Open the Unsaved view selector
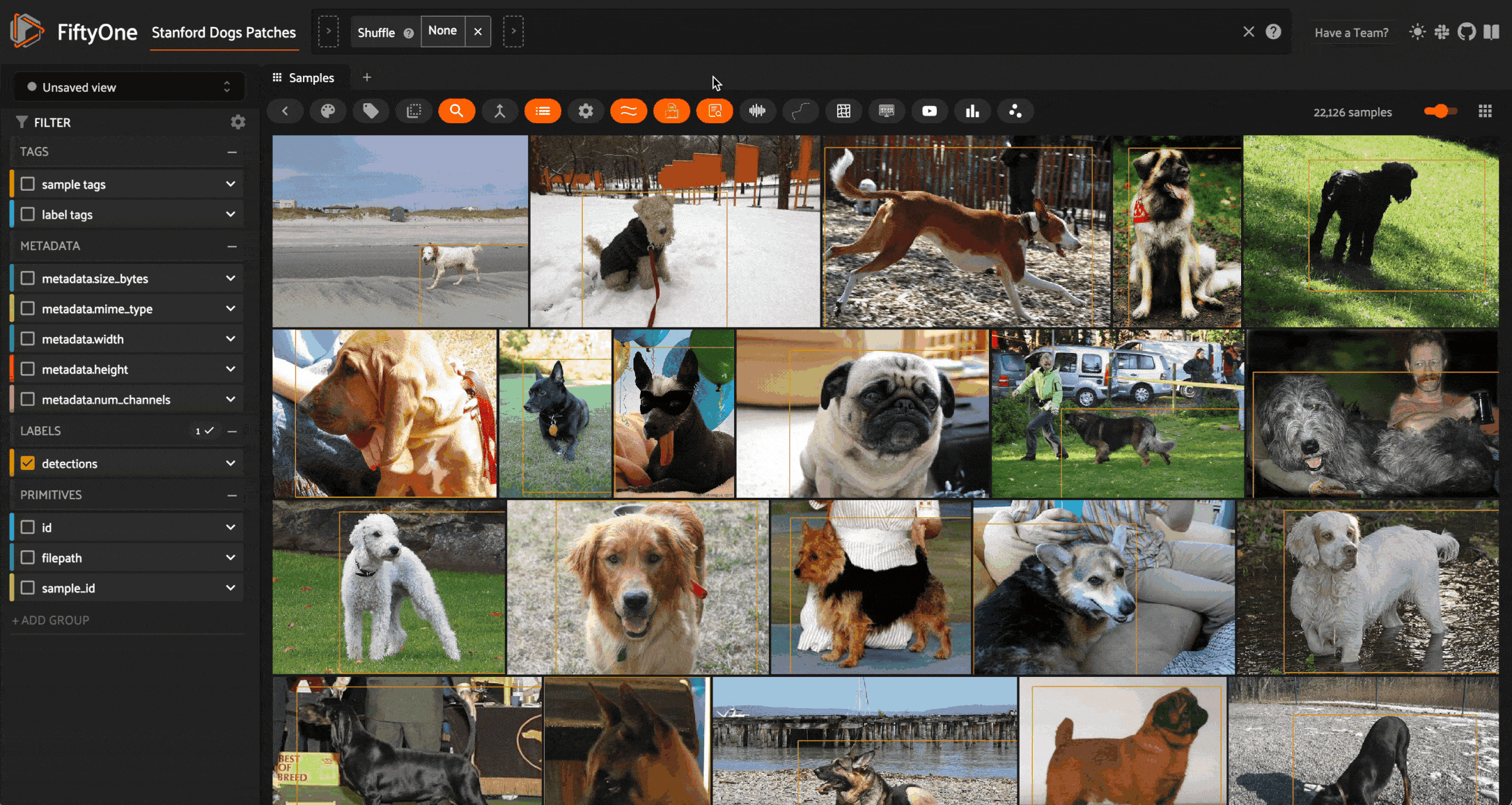Viewport: 1512px width, 805px height. click(129, 87)
